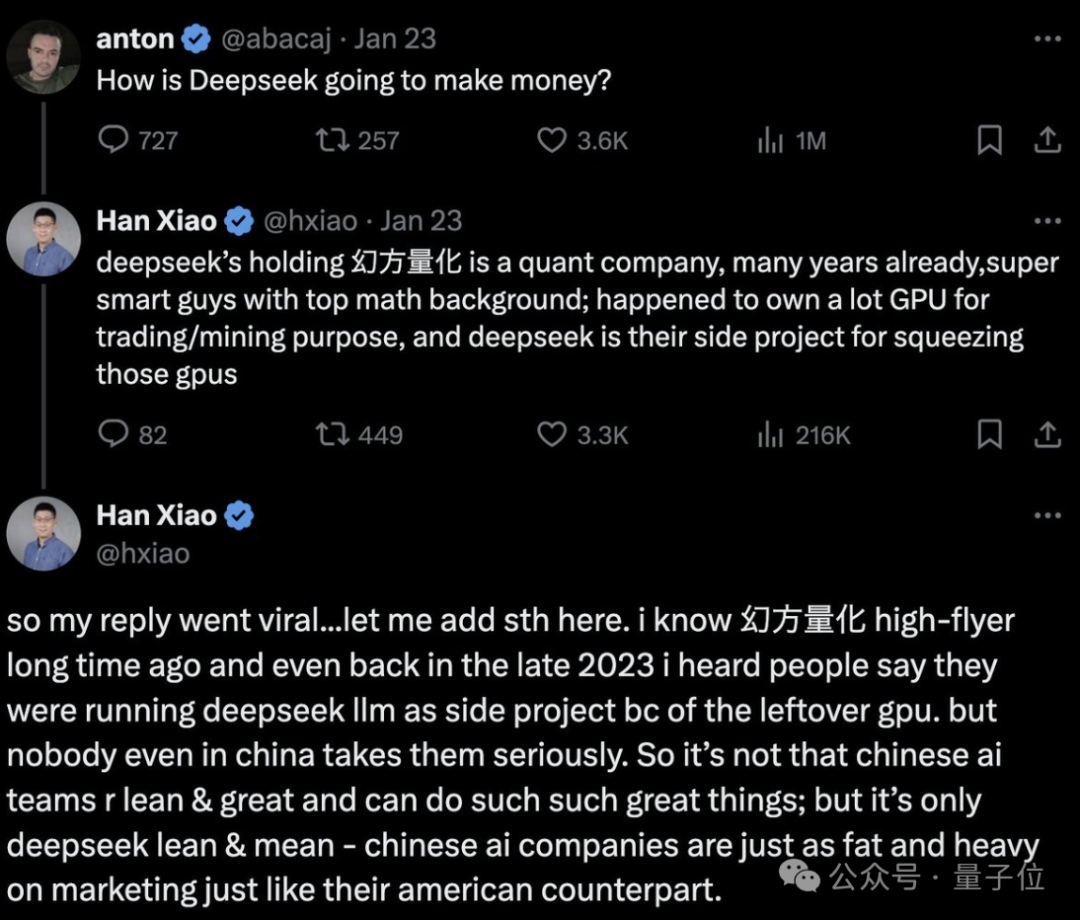Reply to anton's tweet
The width and height of the screenshot is (1080, 920).
point(108,141)
